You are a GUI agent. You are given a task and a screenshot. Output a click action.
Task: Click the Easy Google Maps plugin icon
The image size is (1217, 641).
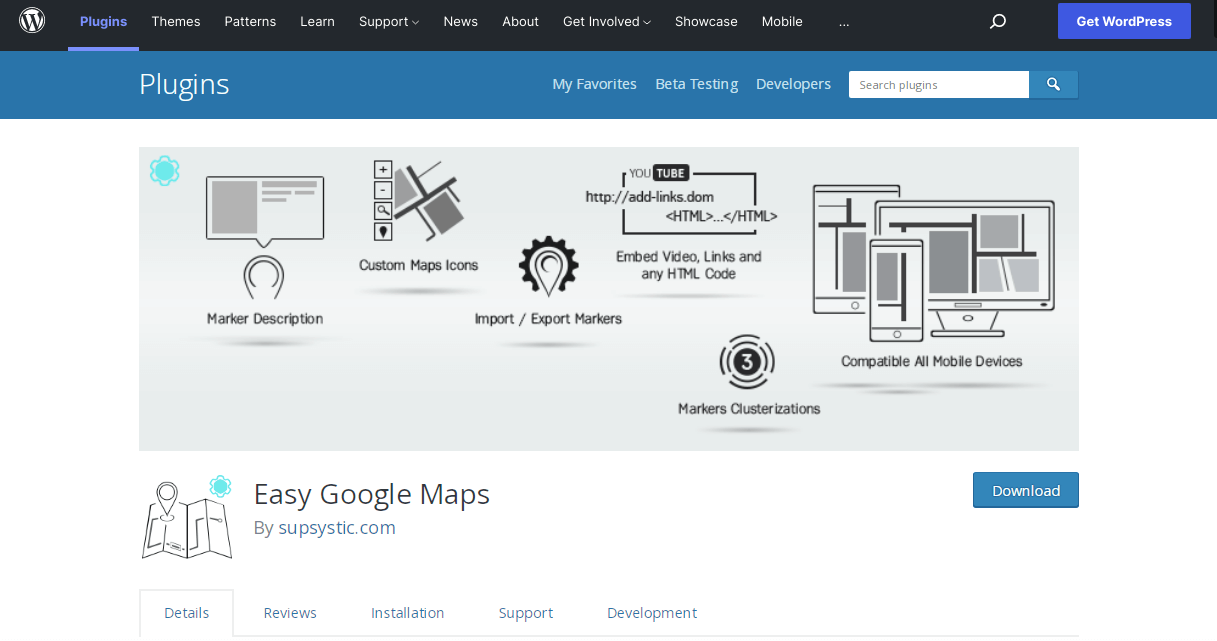click(x=186, y=517)
